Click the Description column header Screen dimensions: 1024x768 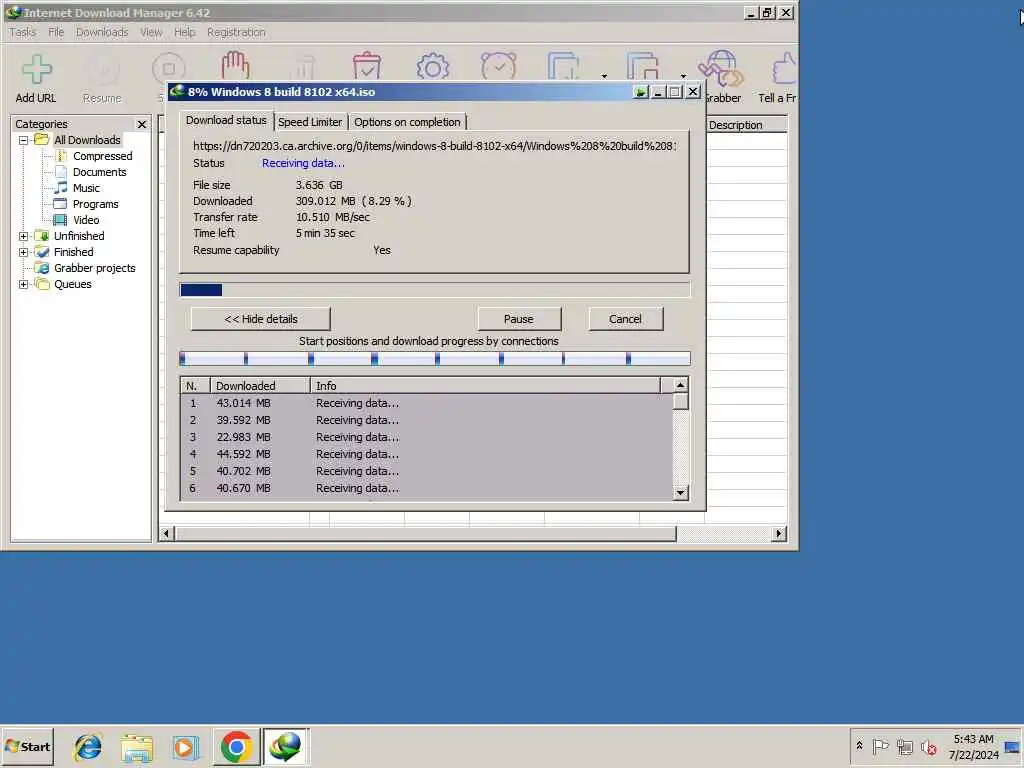pyautogui.click(x=746, y=125)
